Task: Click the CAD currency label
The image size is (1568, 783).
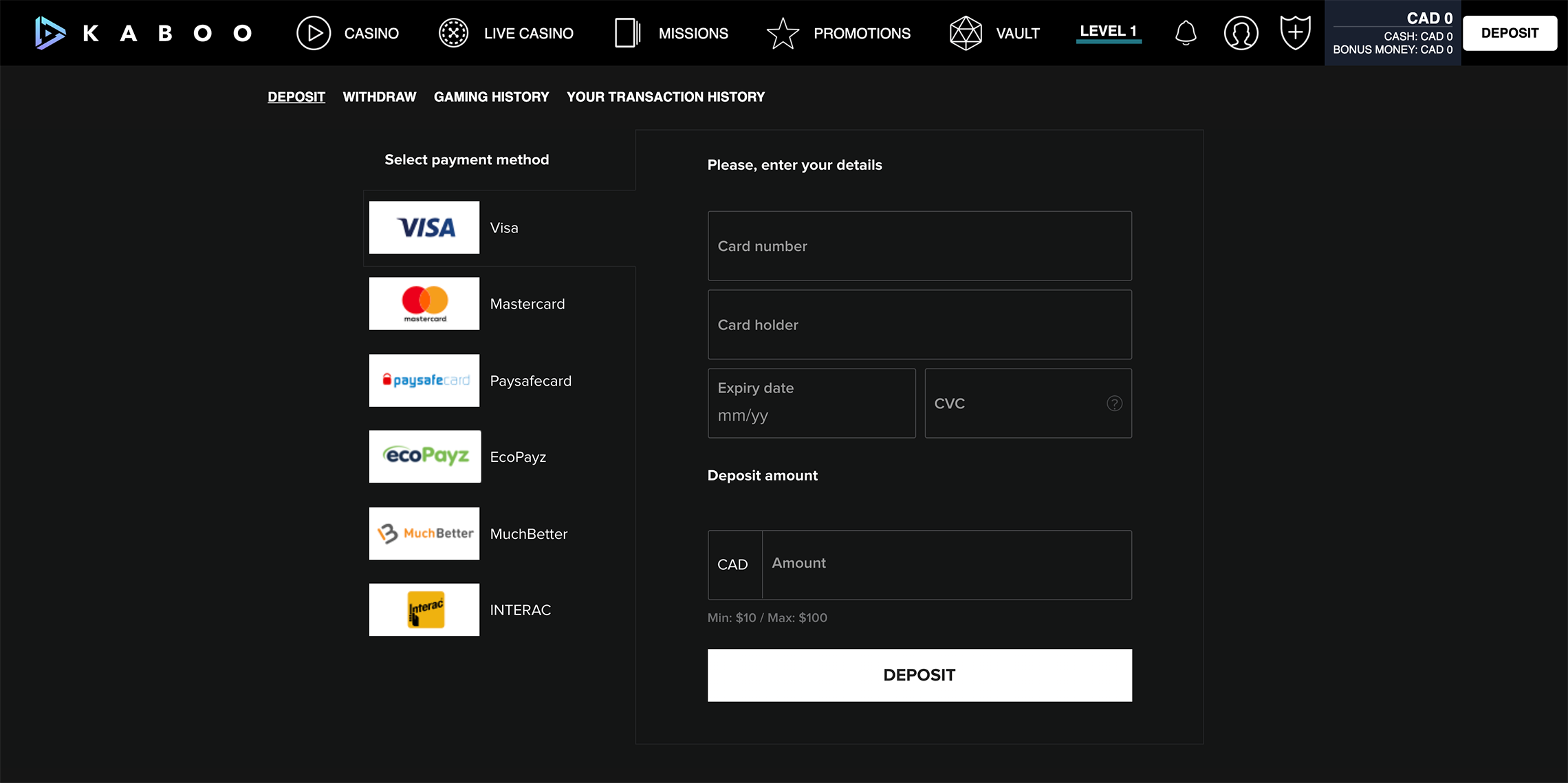Action: point(732,564)
